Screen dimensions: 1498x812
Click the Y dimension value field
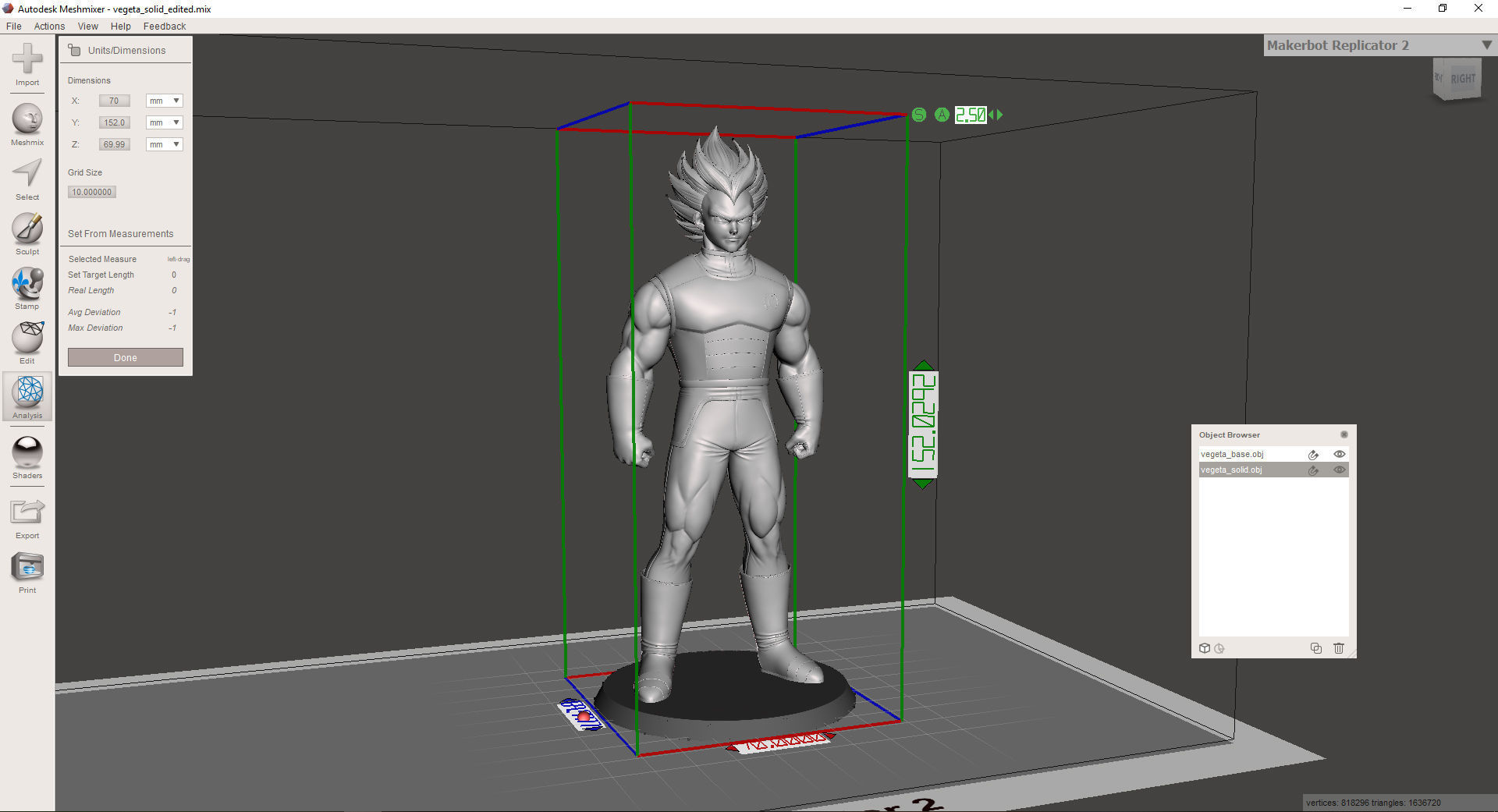115,122
